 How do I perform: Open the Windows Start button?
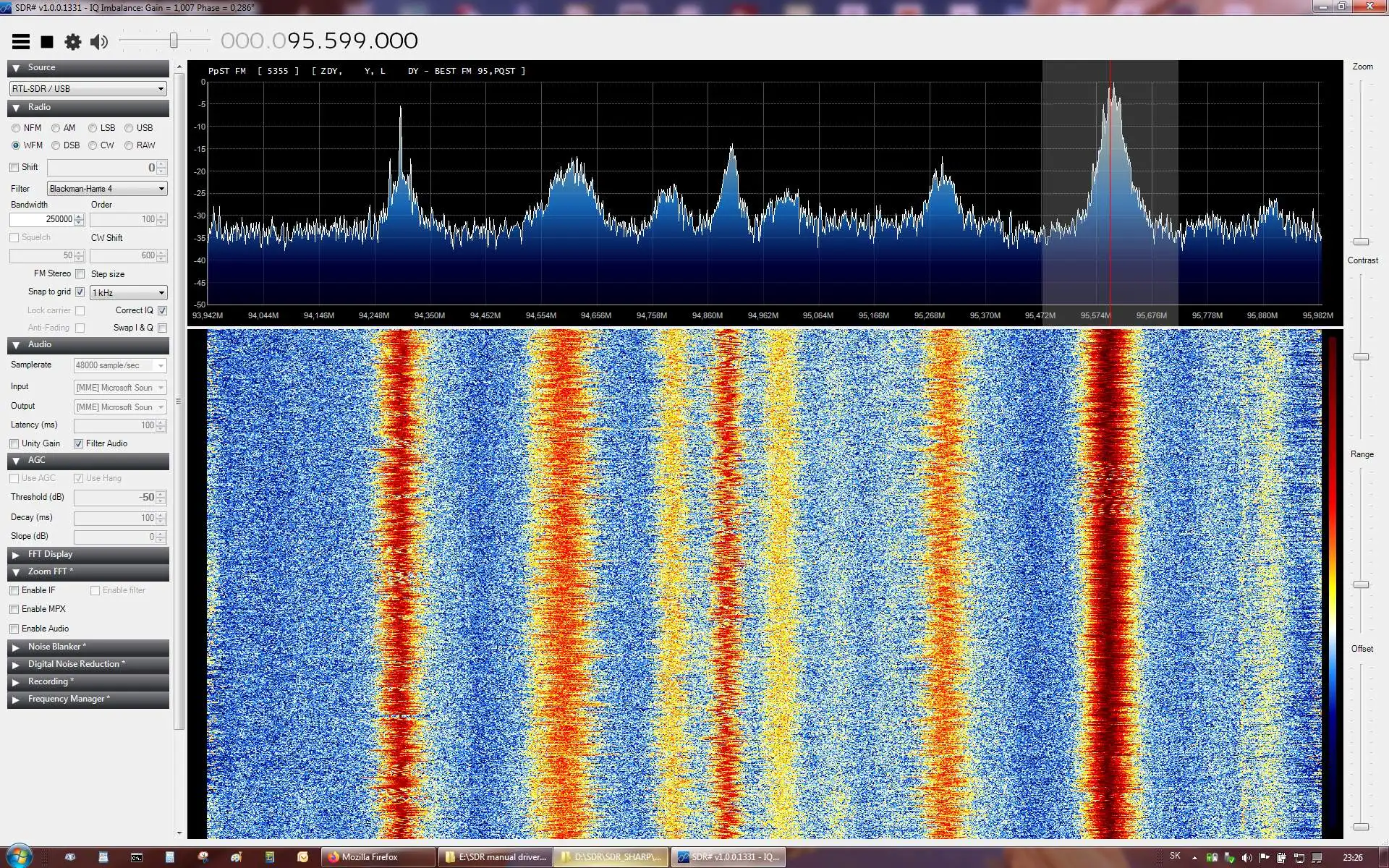pyautogui.click(x=18, y=856)
